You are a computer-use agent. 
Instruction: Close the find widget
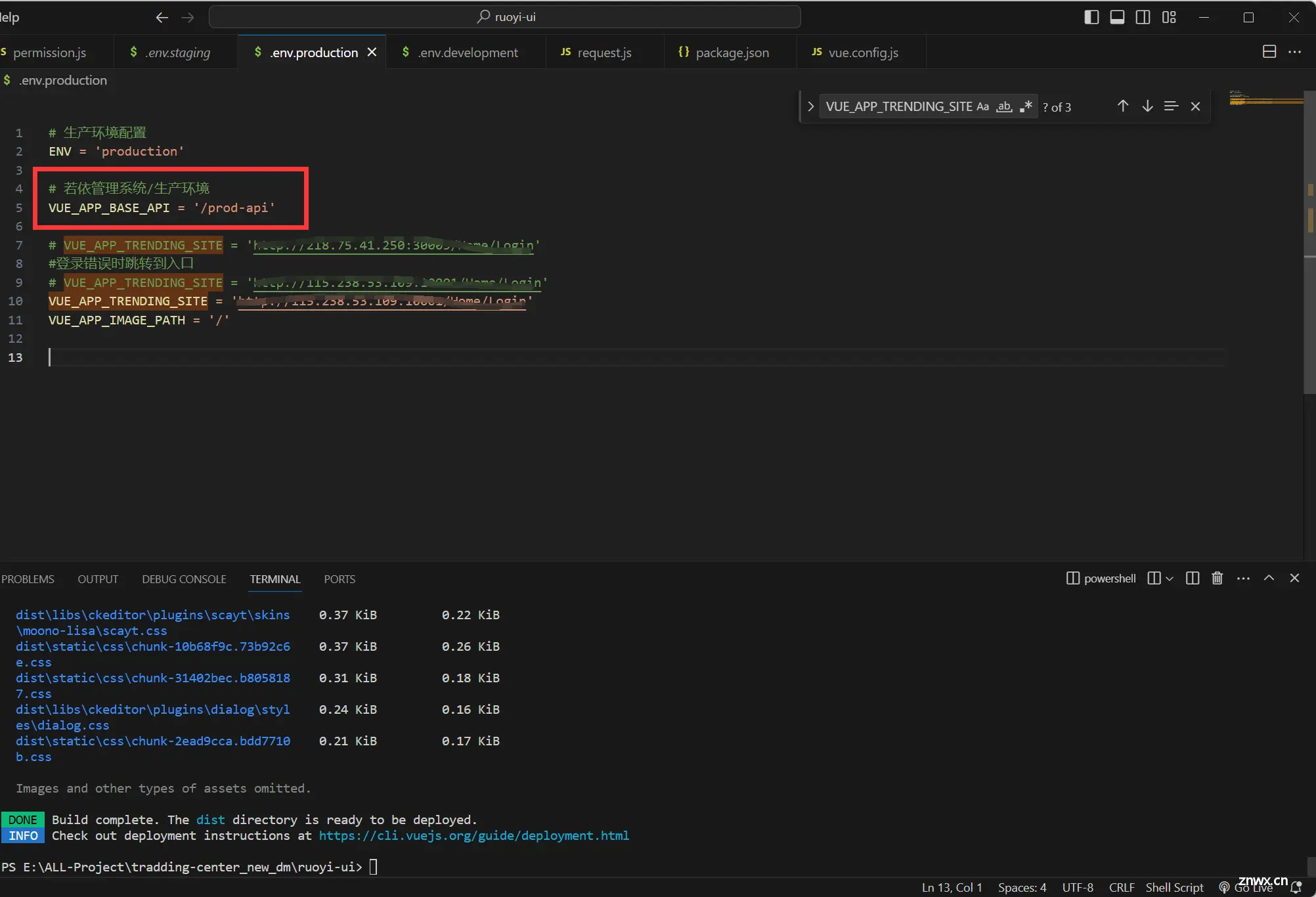pos(1195,106)
